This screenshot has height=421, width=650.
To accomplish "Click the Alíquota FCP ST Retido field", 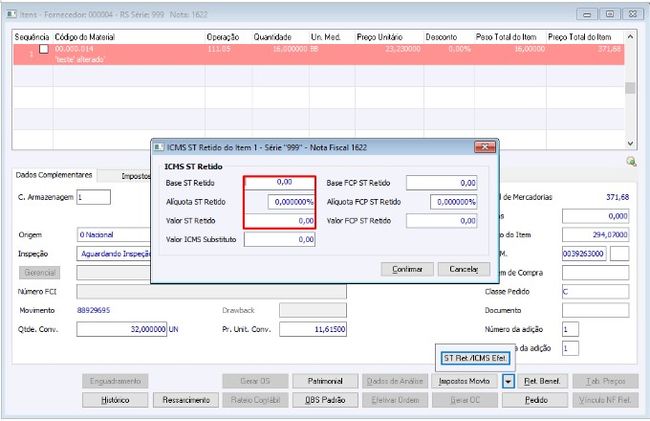I will tap(454, 202).
